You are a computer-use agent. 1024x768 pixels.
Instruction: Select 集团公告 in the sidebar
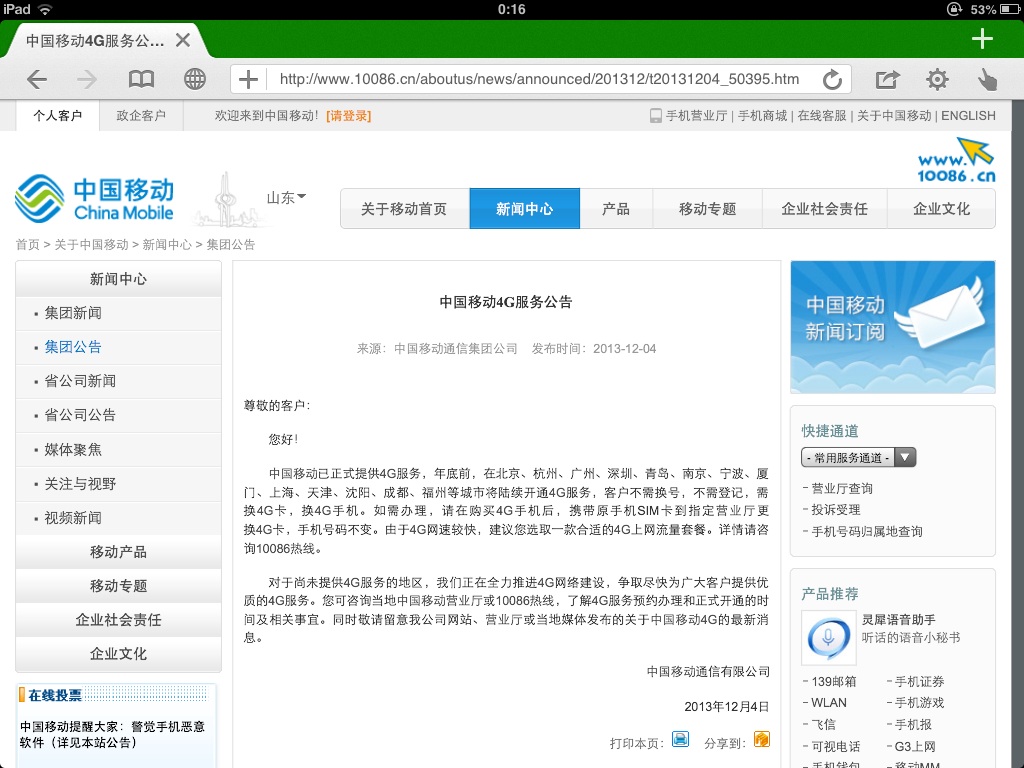tap(72, 347)
